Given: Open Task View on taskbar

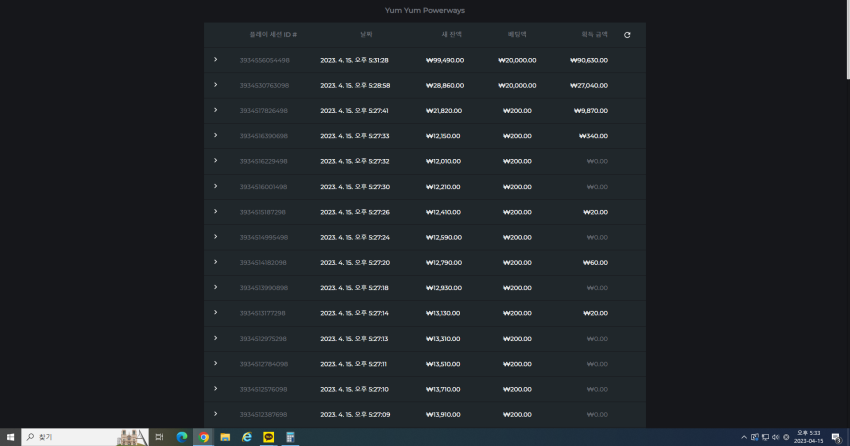Looking at the screenshot, I should pos(159,437).
